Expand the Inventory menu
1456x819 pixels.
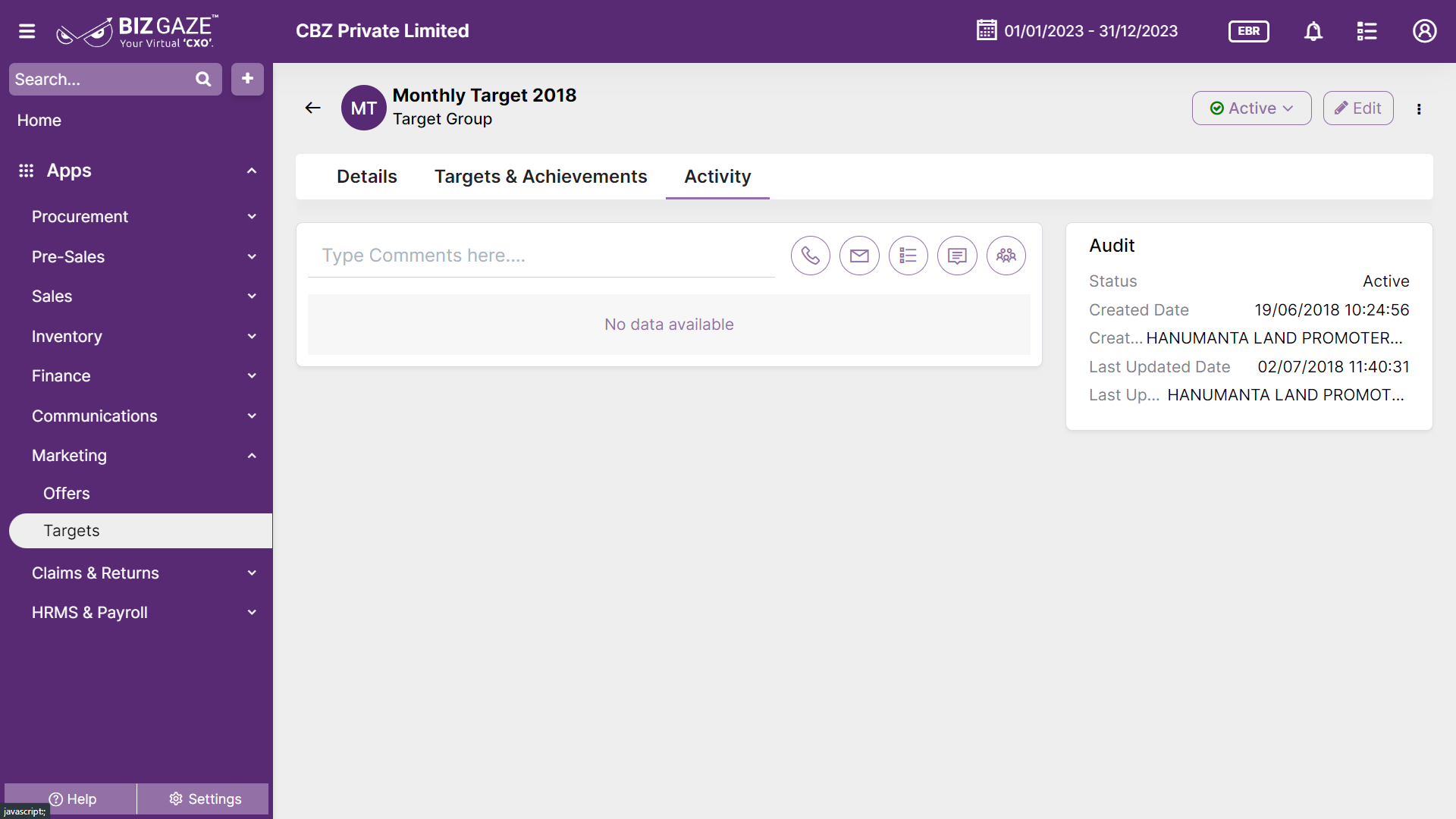[x=144, y=337]
